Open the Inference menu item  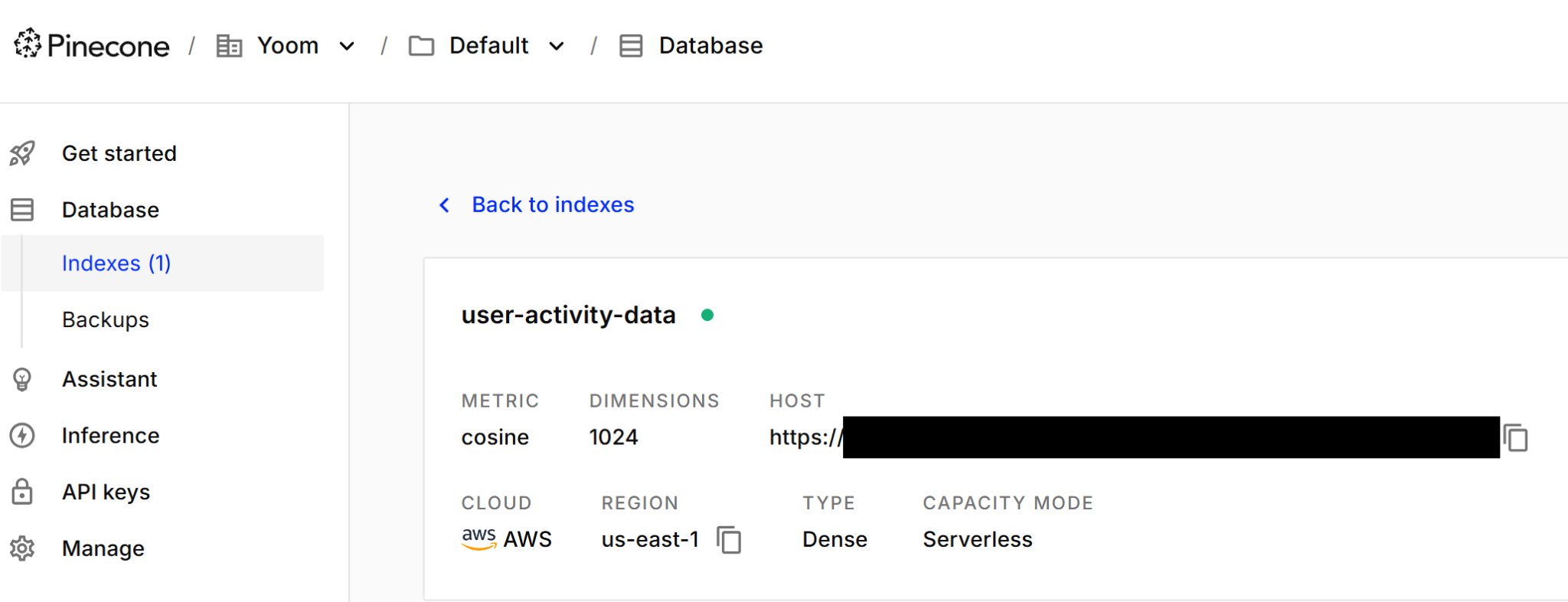click(110, 436)
